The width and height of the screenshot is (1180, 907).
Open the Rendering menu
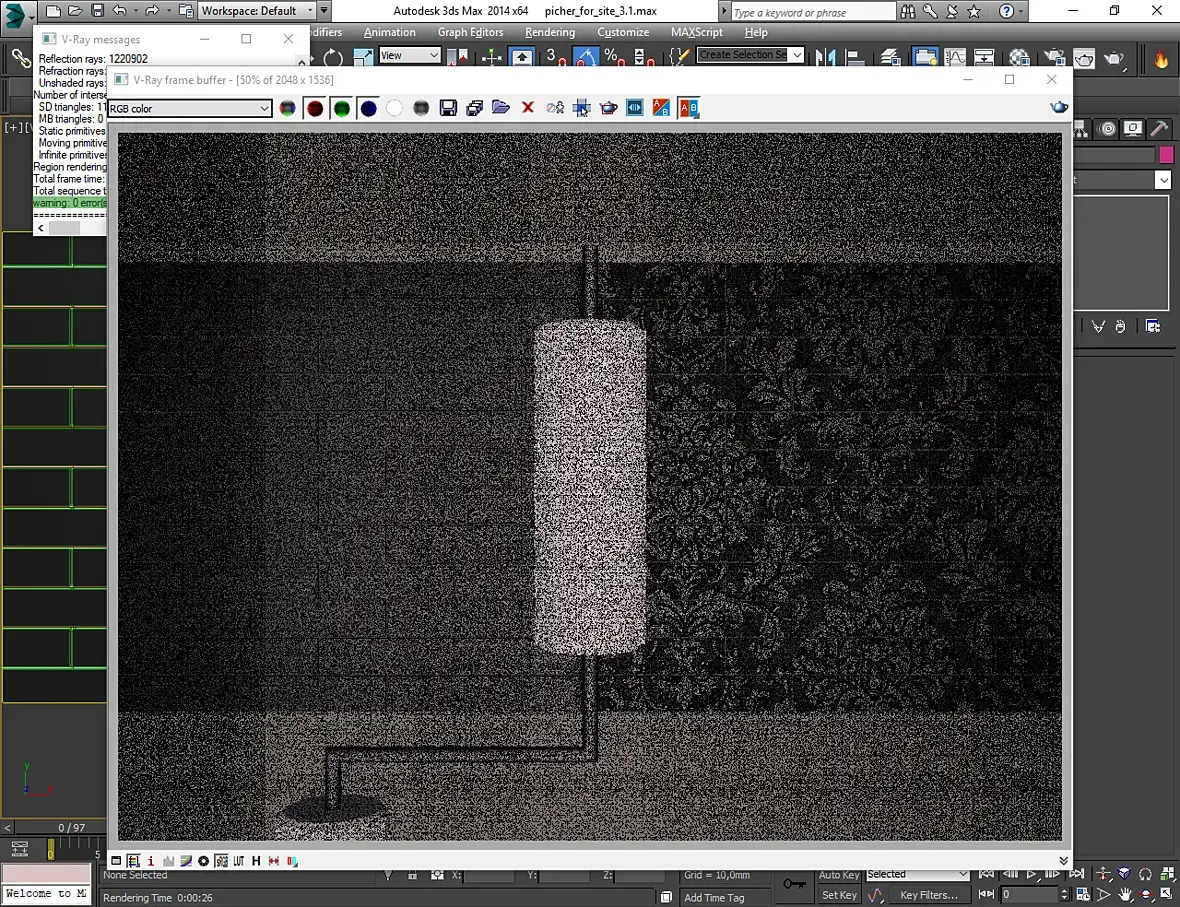tap(549, 32)
